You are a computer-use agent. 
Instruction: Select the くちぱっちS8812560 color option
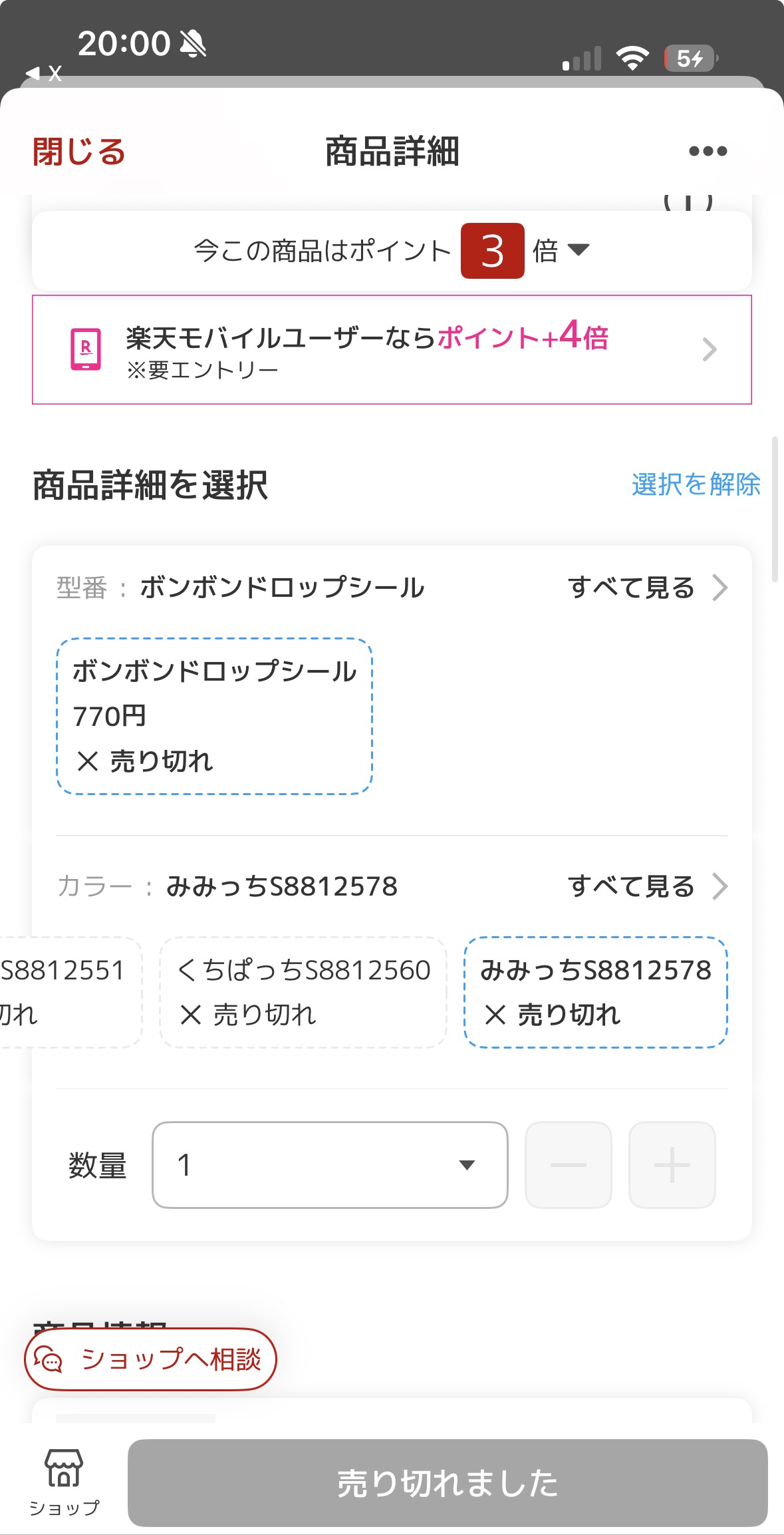point(303,992)
